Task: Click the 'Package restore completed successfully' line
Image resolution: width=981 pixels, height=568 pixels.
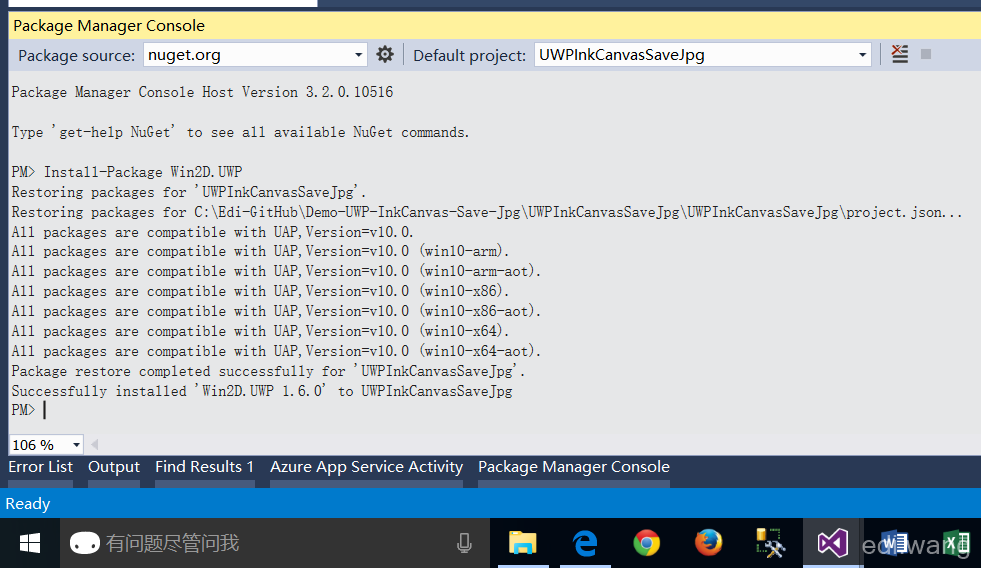Action: click(268, 371)
